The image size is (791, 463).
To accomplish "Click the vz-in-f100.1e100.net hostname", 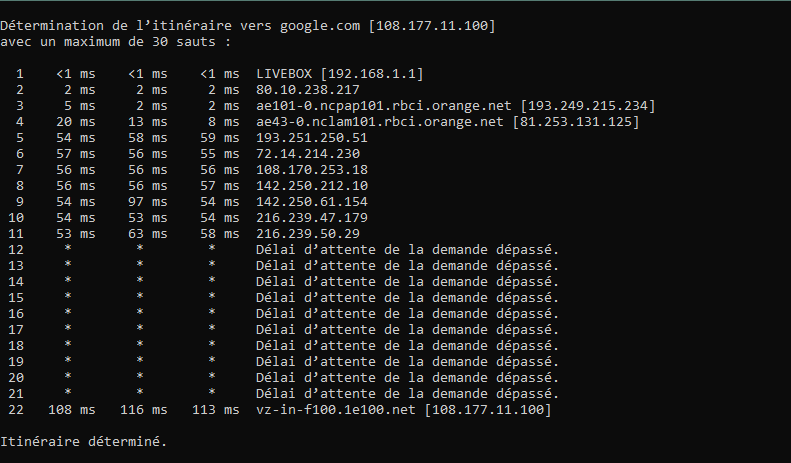I will click(336, 410).
